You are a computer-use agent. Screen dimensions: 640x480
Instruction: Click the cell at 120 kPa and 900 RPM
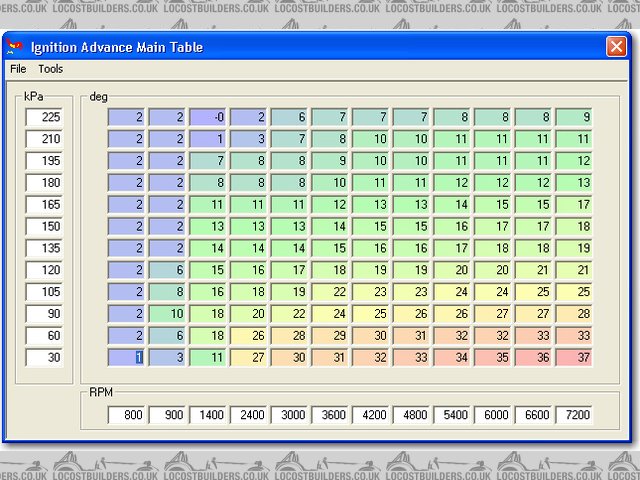(168, 270)
